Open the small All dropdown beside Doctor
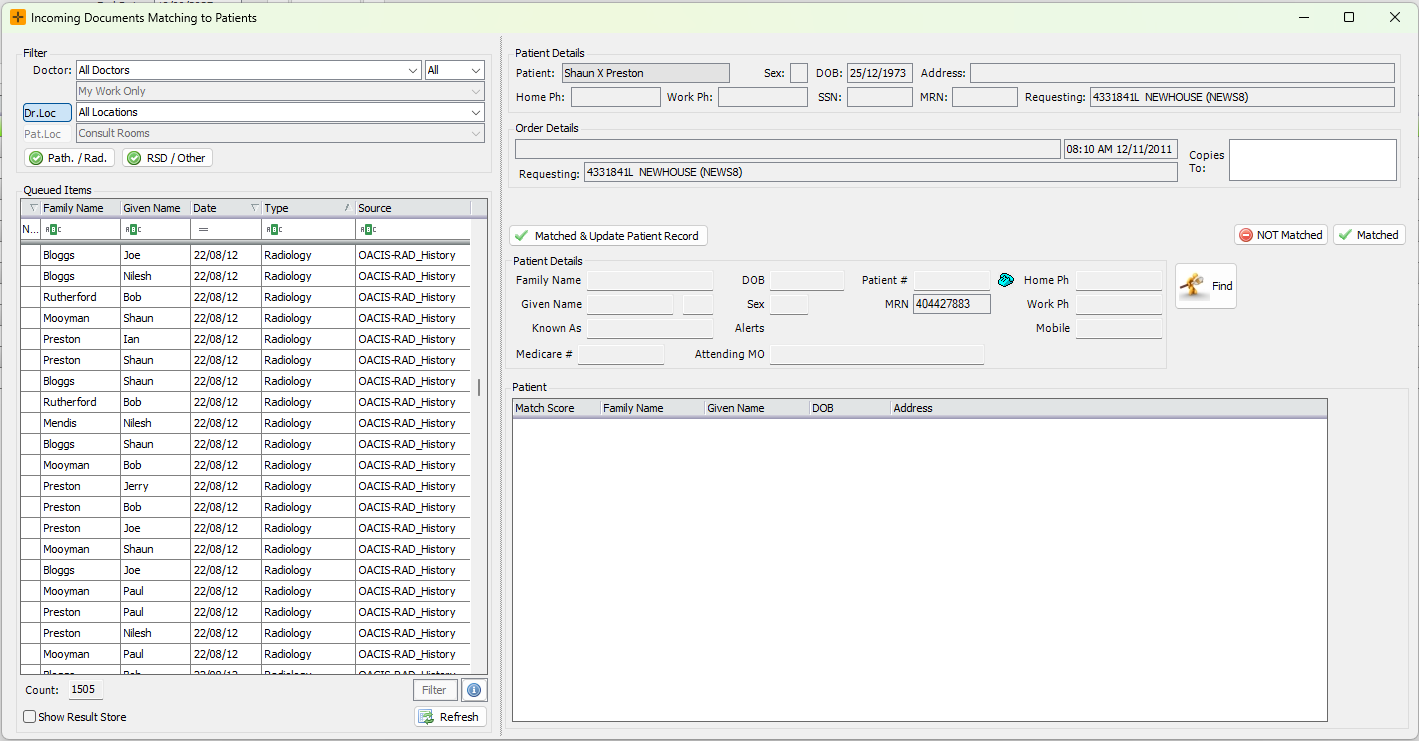 click(476, 70)
